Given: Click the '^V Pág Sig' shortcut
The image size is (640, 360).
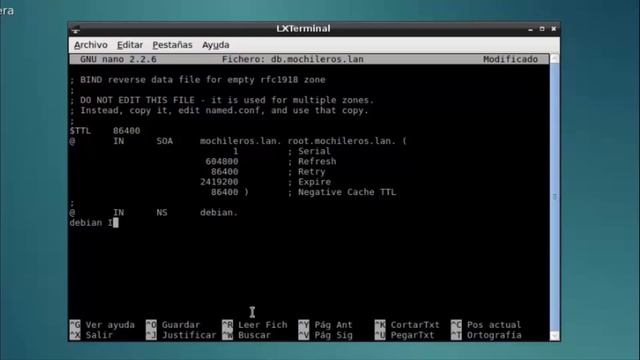Looking at the screenshot, I should pyautogui.click(x=325, y=335).
